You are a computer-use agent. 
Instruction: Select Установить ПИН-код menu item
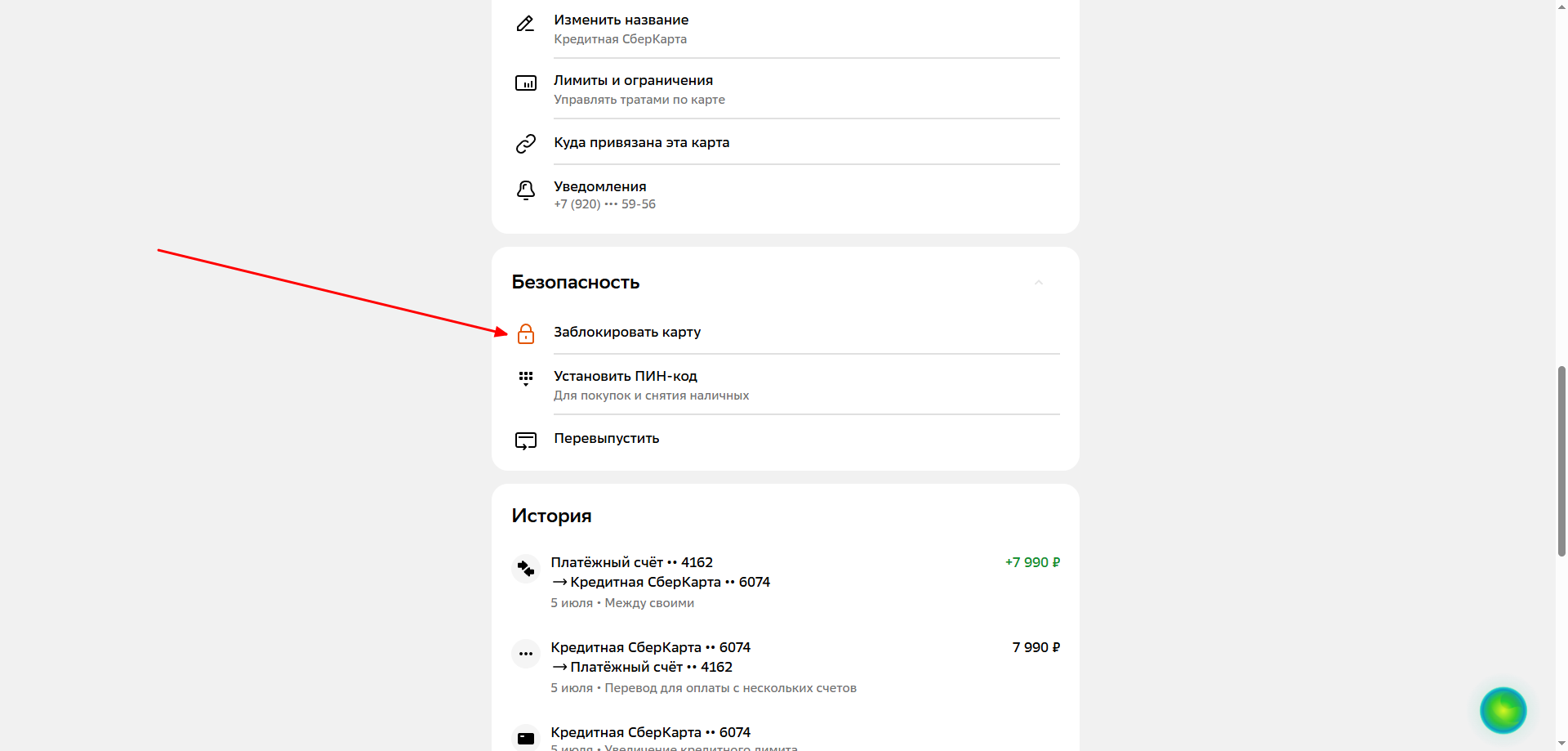click(626, 377)
